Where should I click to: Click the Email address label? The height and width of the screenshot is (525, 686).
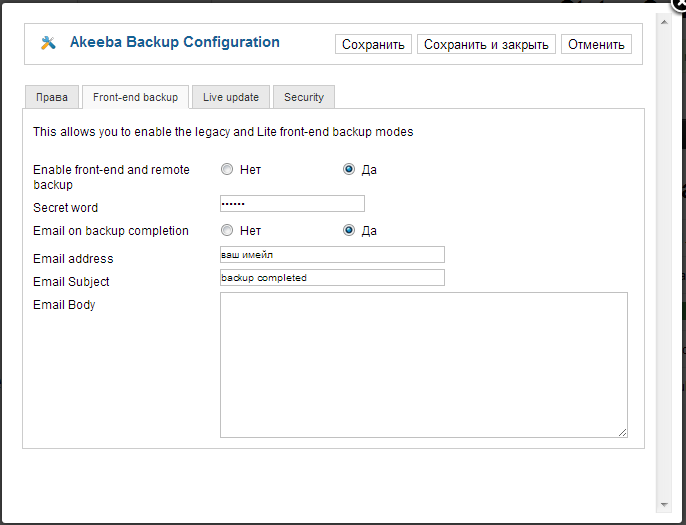click(73, 259)
